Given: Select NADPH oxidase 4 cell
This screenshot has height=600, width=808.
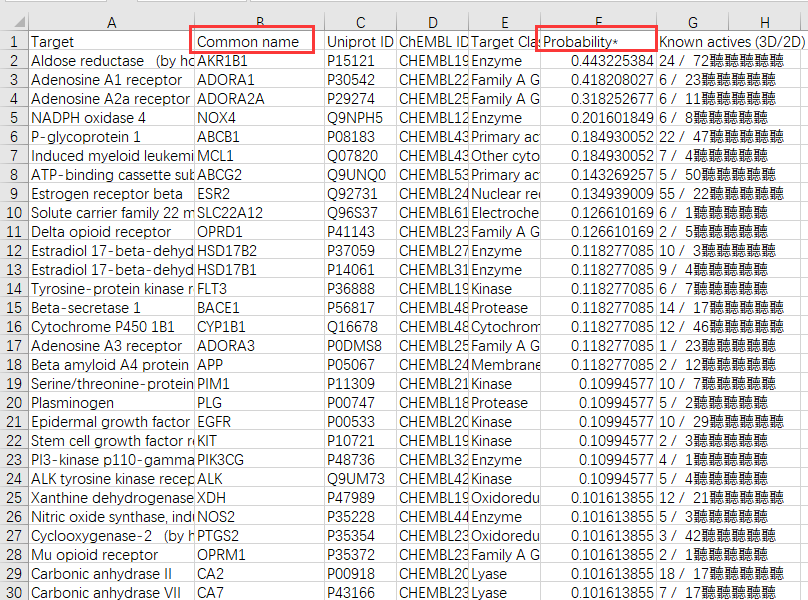Looking at the screenshot, I should [x=111, y=118].
